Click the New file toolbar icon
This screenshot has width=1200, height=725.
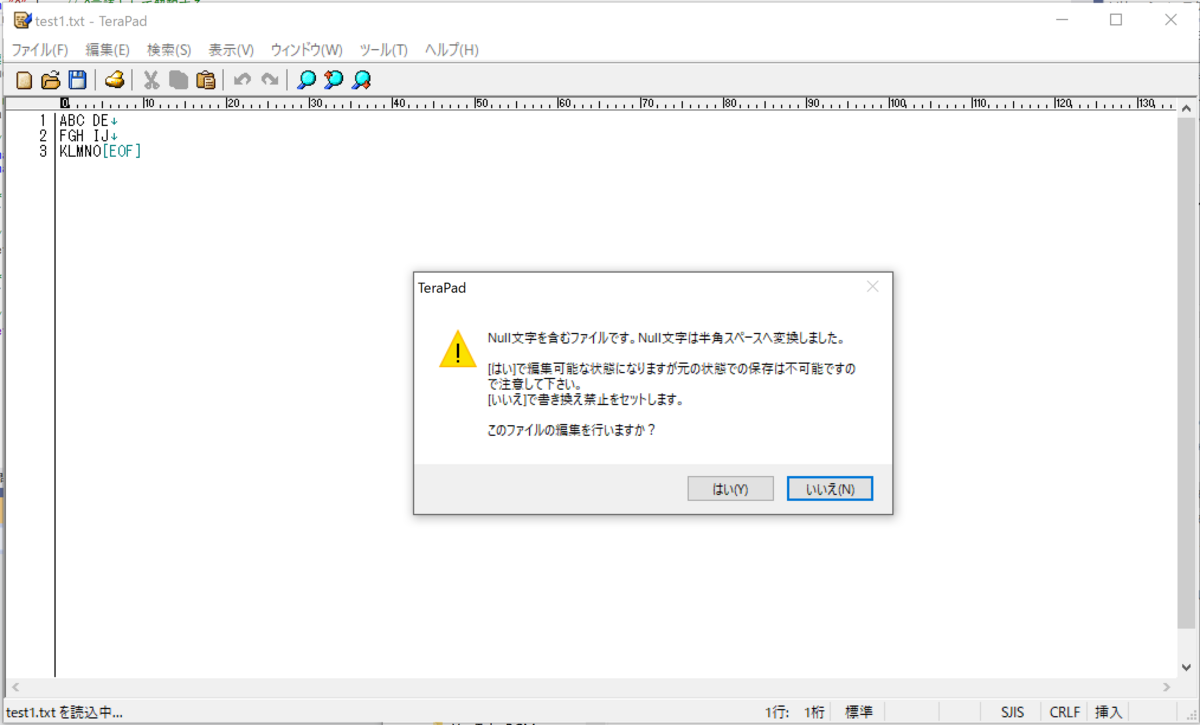tap(24, 80)
